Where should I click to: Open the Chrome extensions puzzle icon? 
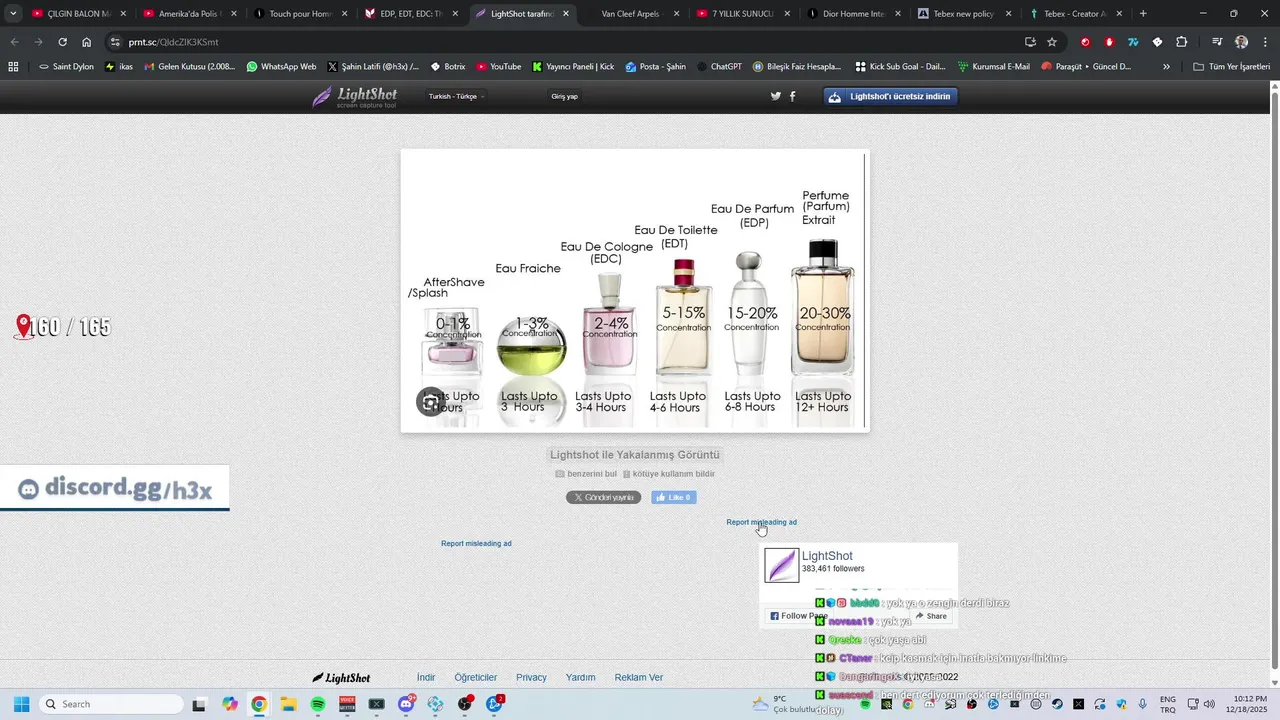coord(1181,42)
